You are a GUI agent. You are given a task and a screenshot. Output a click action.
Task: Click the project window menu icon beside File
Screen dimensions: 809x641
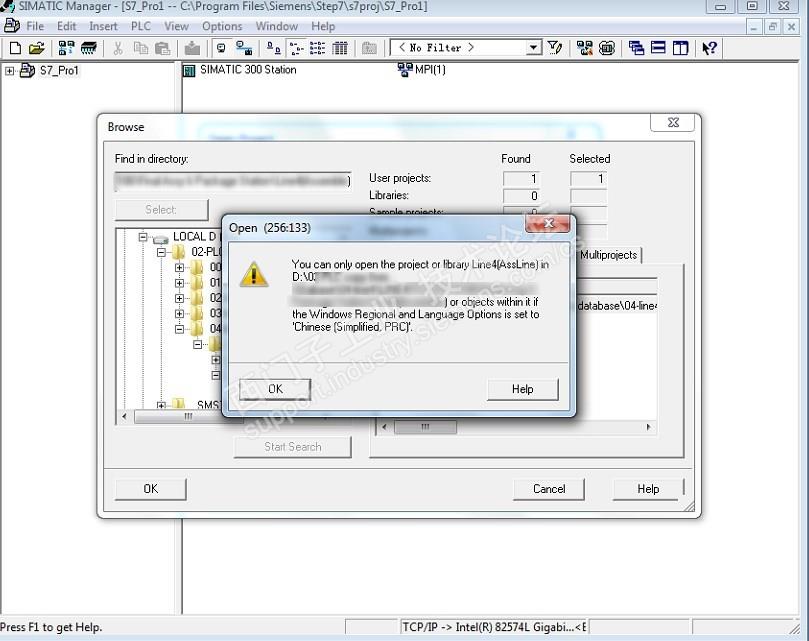[x=11, y=25]
